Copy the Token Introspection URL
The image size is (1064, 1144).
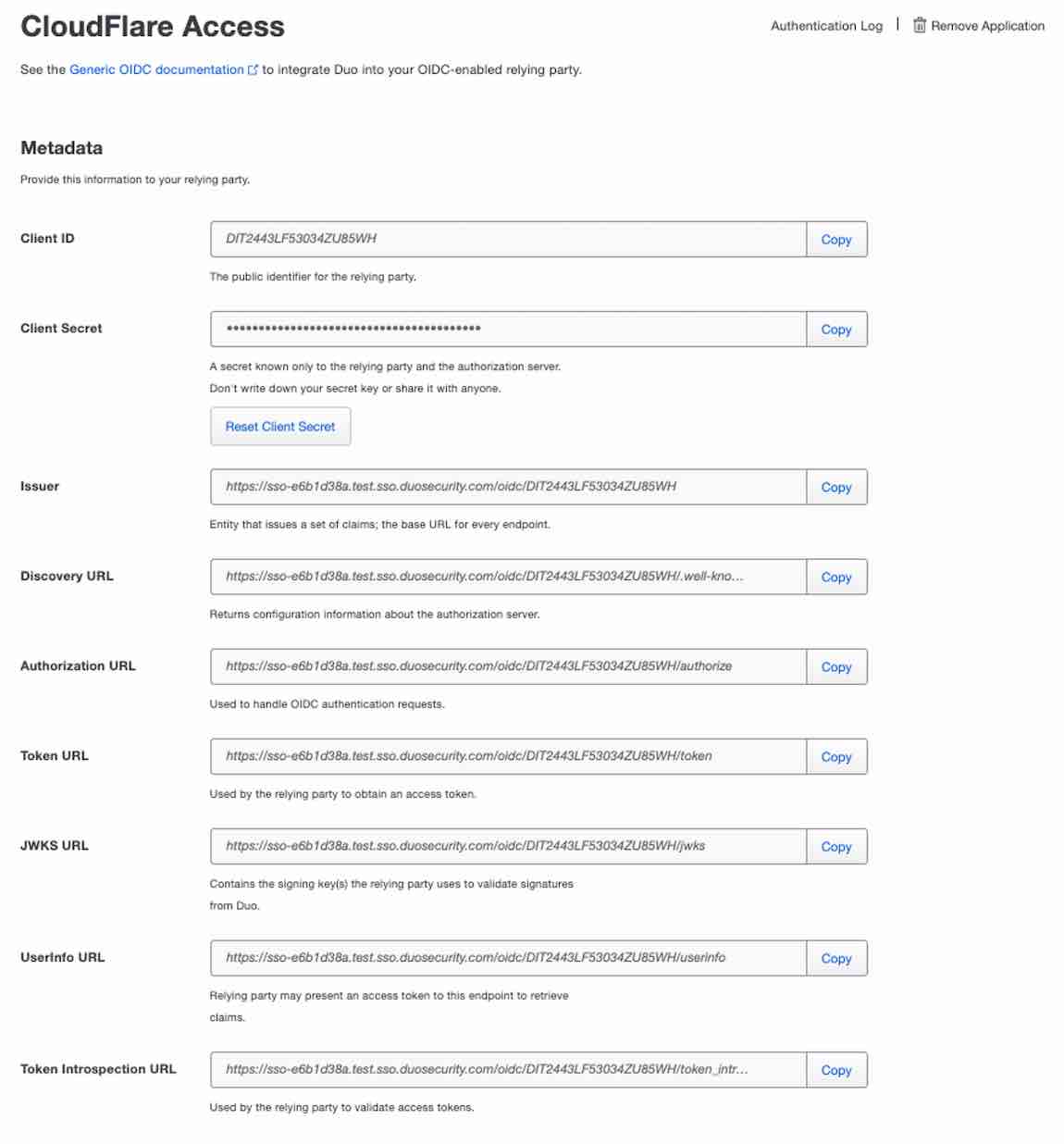point(836,1070)
